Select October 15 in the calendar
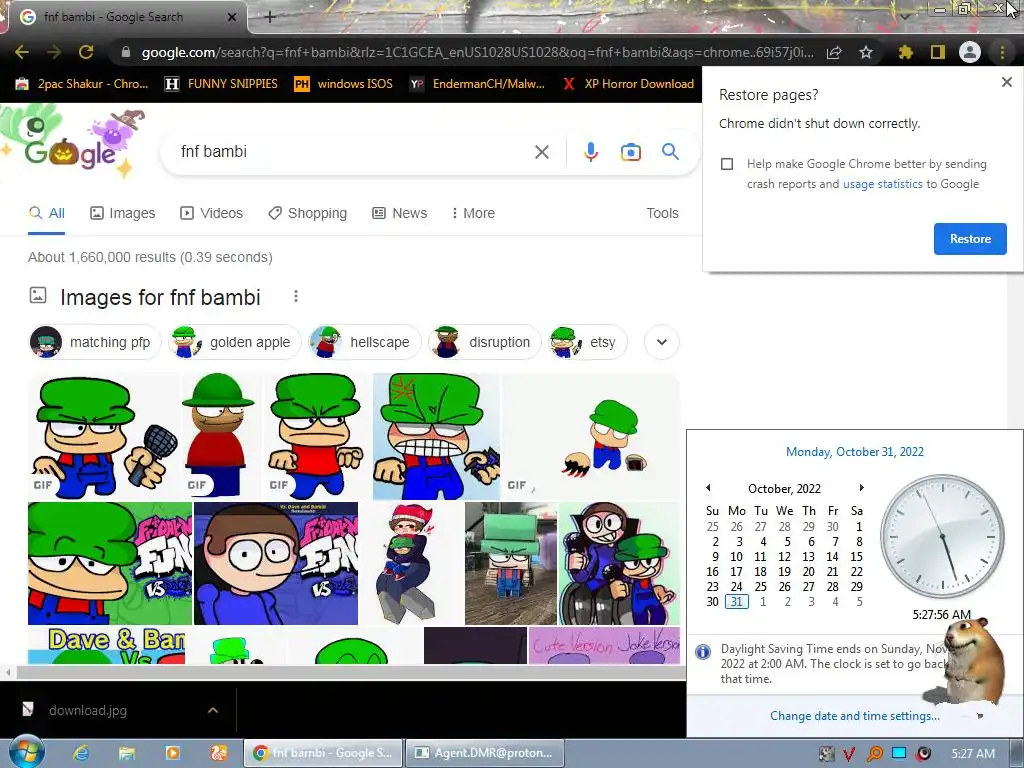This screenshot has width=1024, height=768. [856, 556]
